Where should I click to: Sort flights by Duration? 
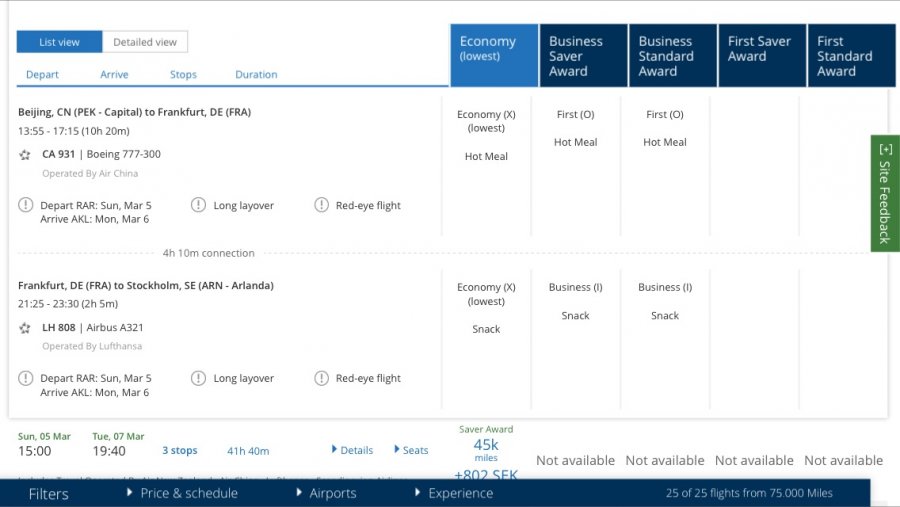[x=256, y=75]
